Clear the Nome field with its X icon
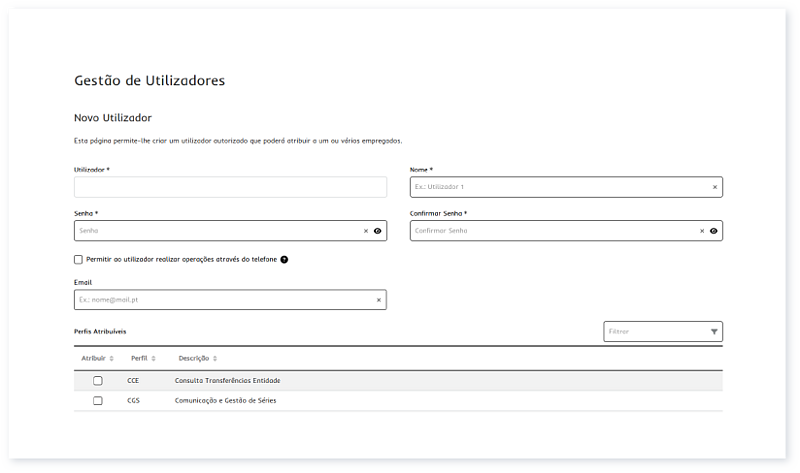This screenshot has height=473, width=800. 714,187
